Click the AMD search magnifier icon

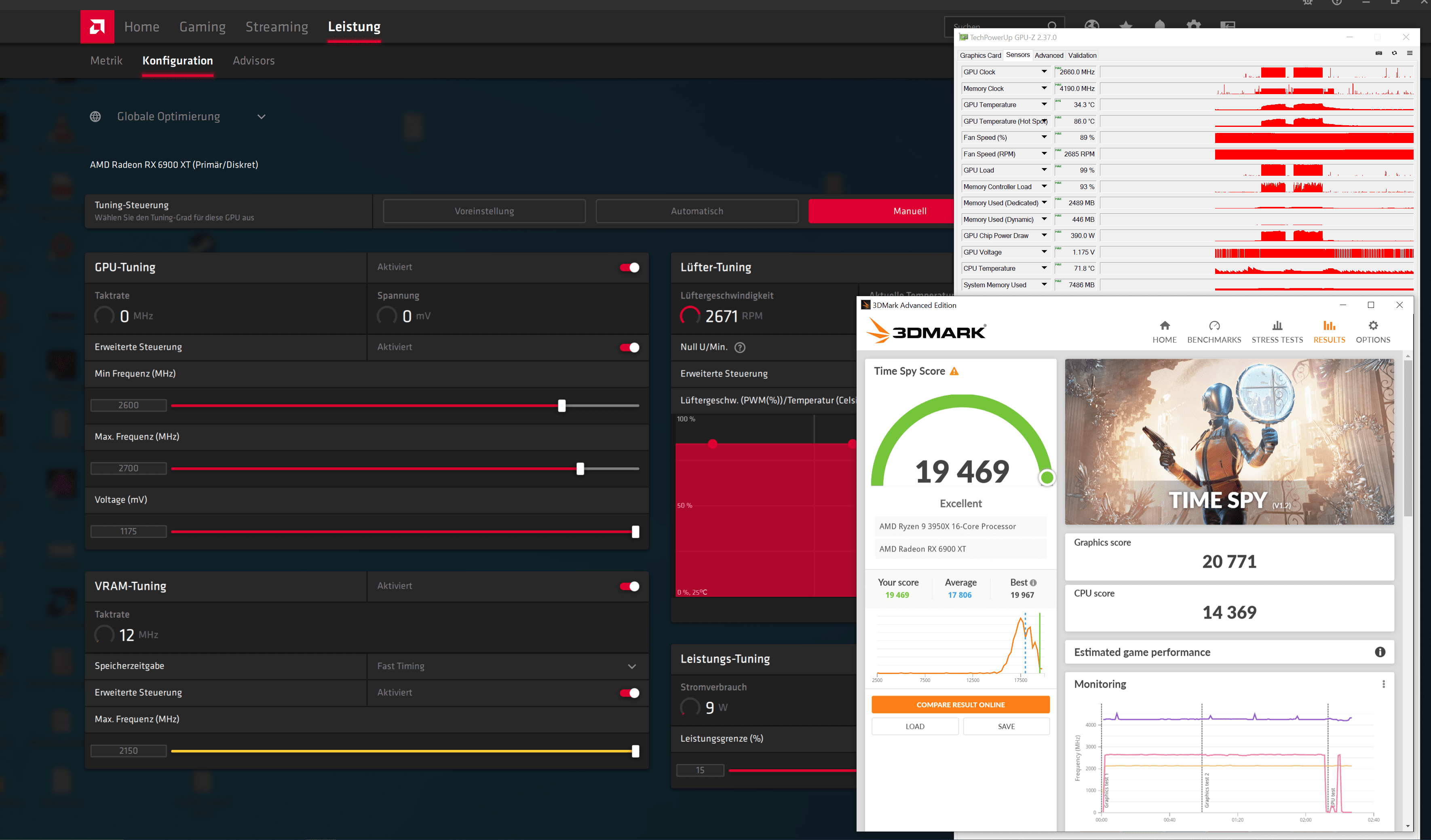(x=1052, y=25)
